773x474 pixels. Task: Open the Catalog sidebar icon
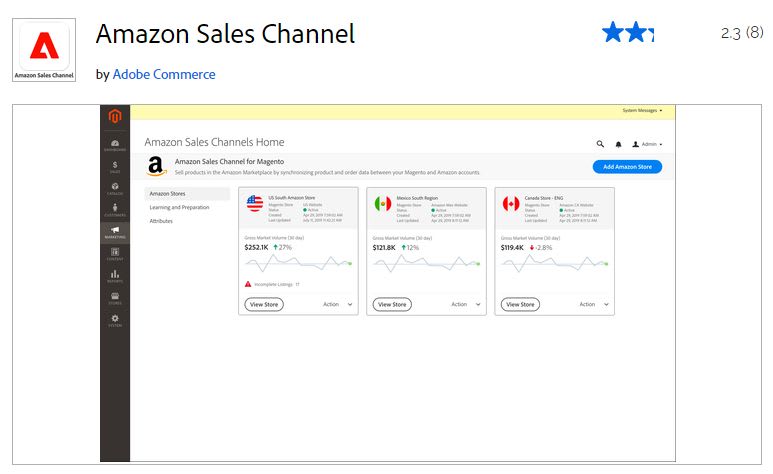(115, 188)
